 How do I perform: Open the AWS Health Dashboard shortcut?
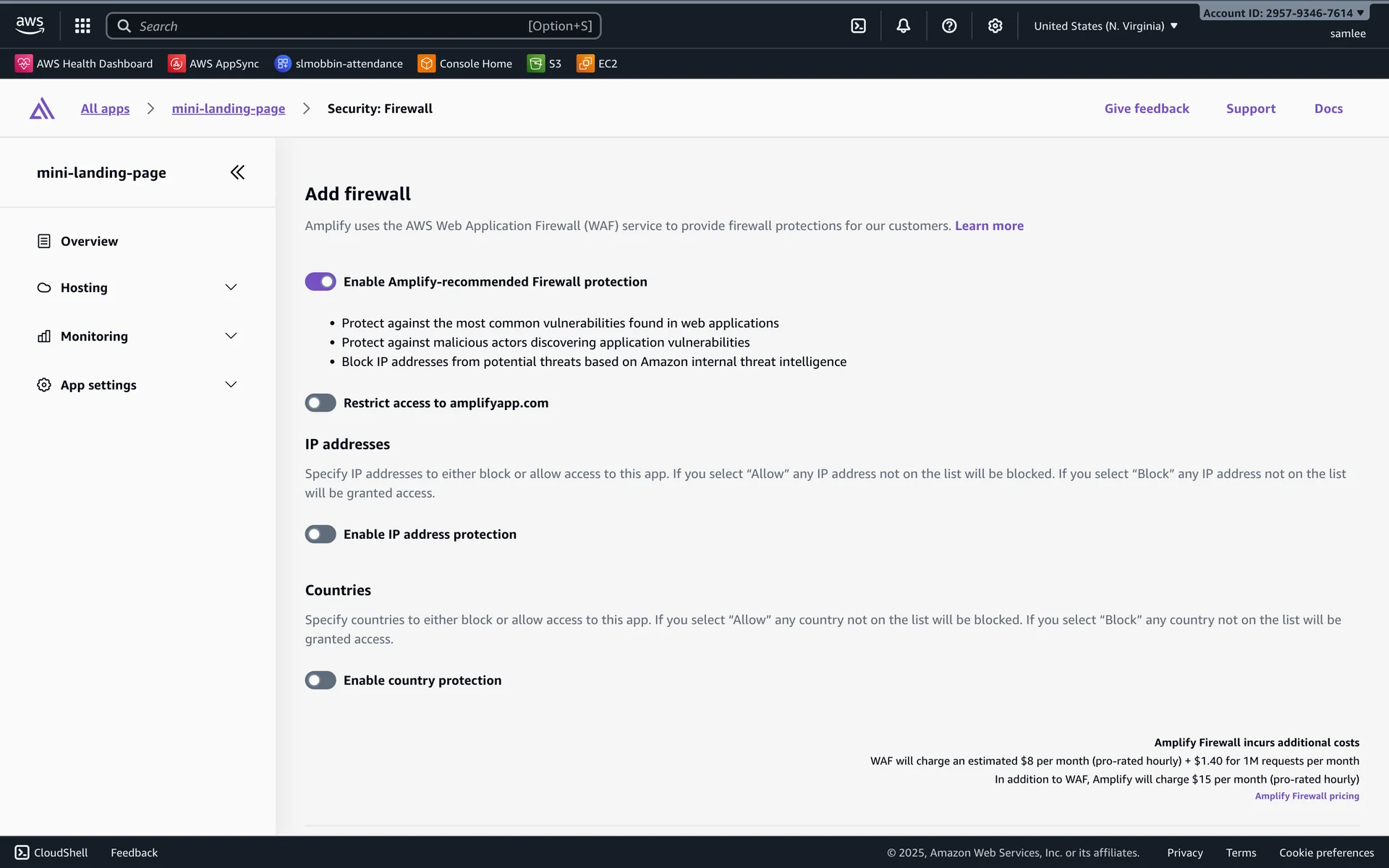[84, 64]
